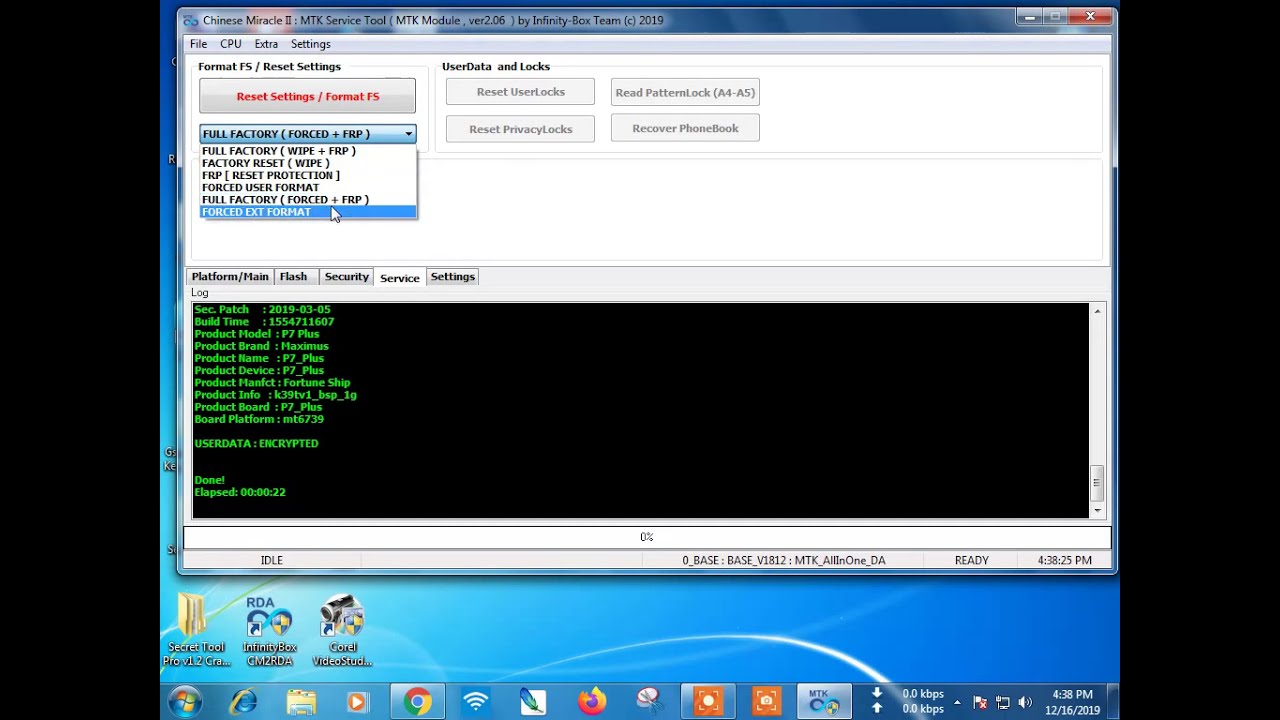Screen dimensions: 1280x720
Task: Click the 0% progress bar
Action: tap(646, 538)
